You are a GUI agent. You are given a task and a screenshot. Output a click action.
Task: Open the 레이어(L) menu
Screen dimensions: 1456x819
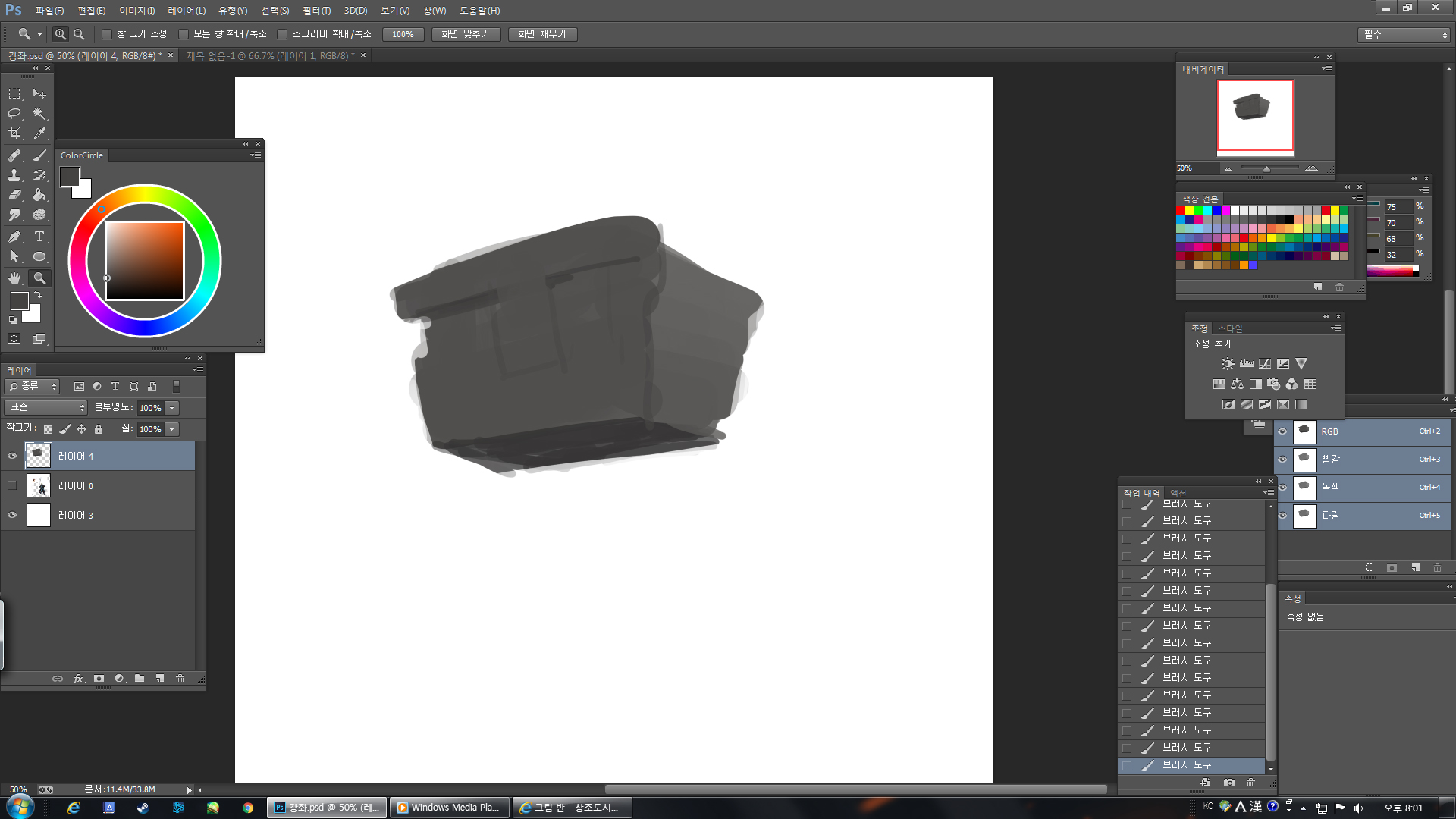pyautogui.click(x=187, y=11)
